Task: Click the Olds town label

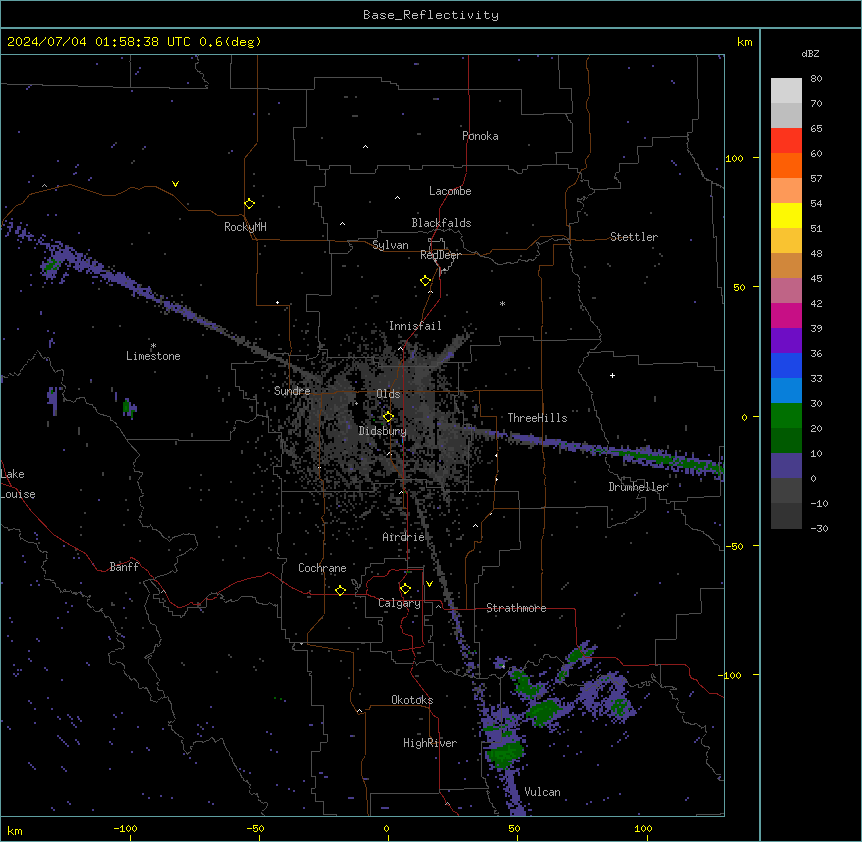Action: click(388, 394)
